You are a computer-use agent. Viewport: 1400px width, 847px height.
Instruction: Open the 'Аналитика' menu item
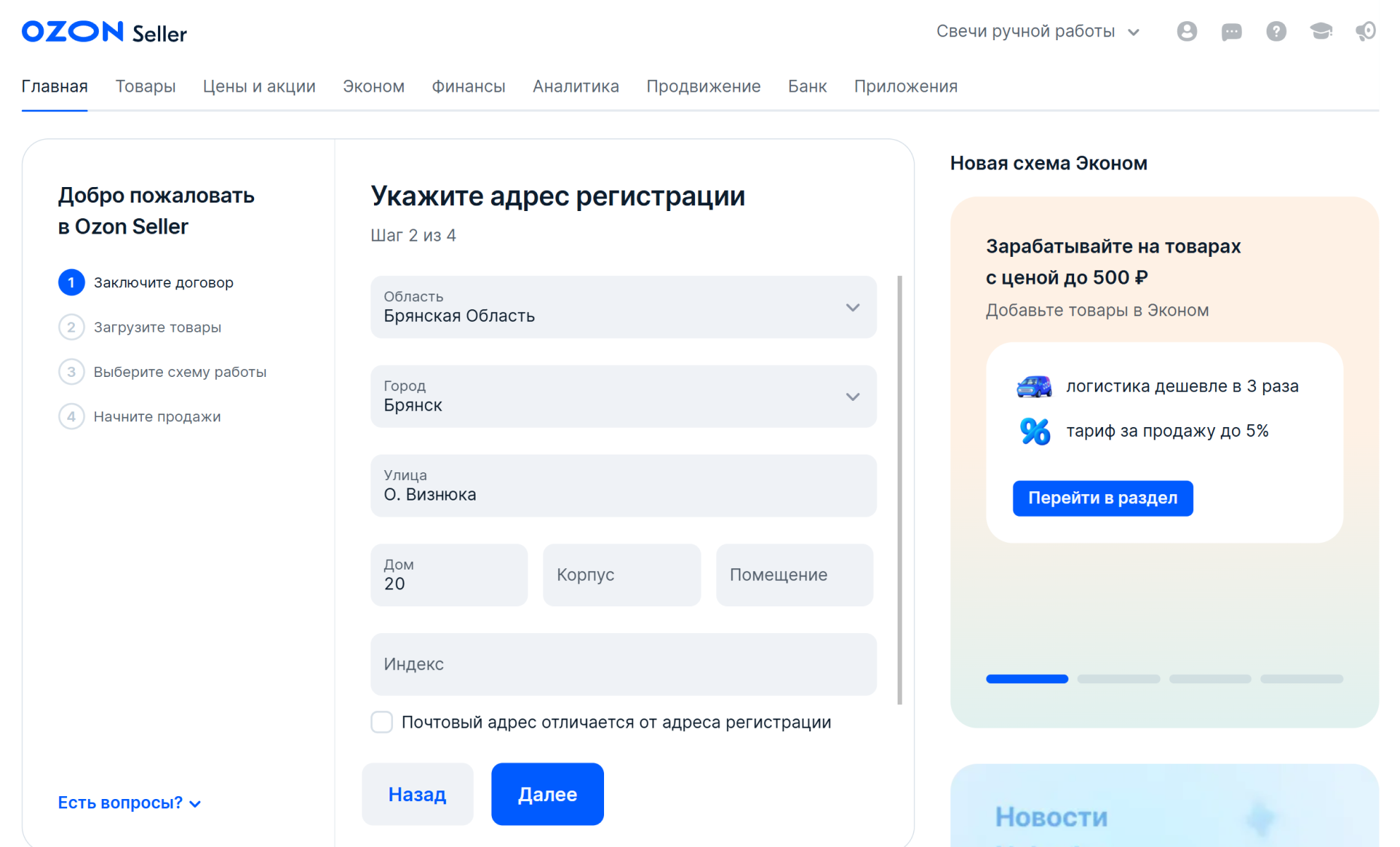point(576,86)
